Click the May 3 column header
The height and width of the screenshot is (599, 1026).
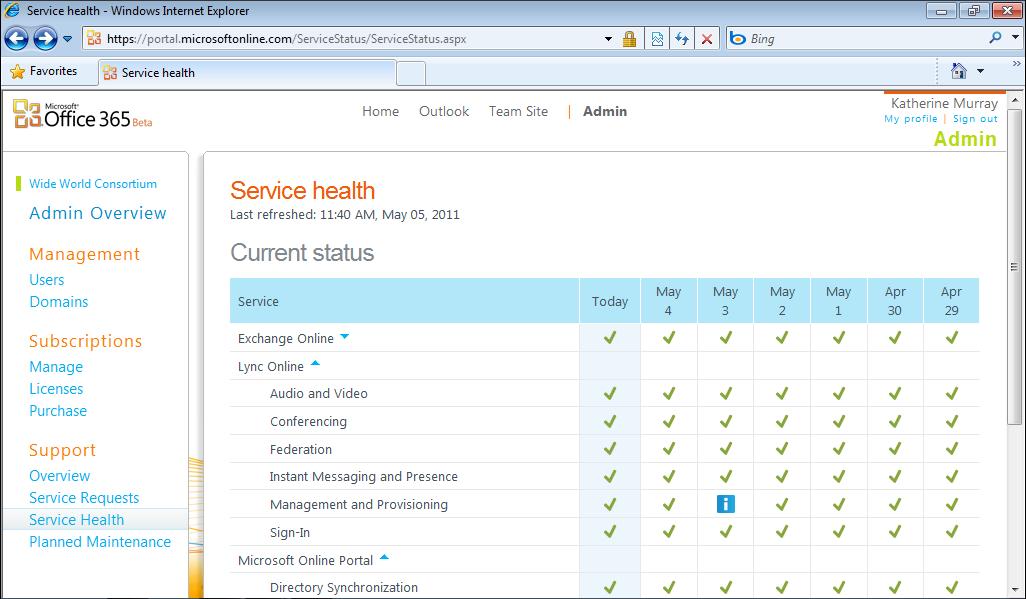(725, 301)
